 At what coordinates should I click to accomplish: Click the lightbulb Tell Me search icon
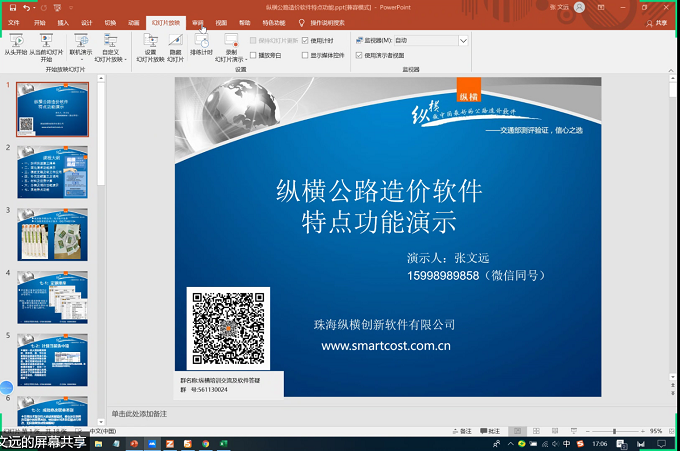pos(302,23)
